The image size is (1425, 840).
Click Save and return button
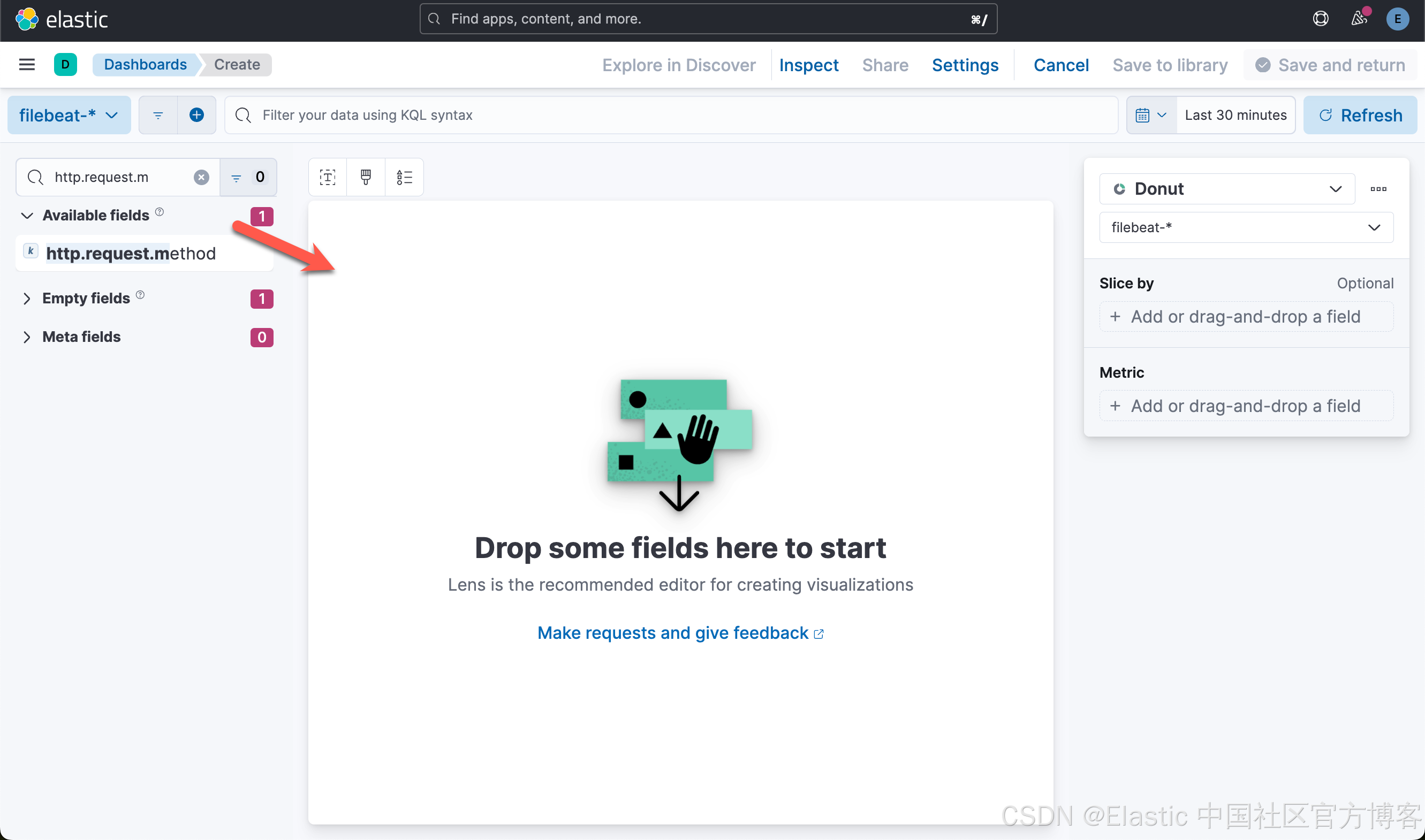coord(1330,65)
